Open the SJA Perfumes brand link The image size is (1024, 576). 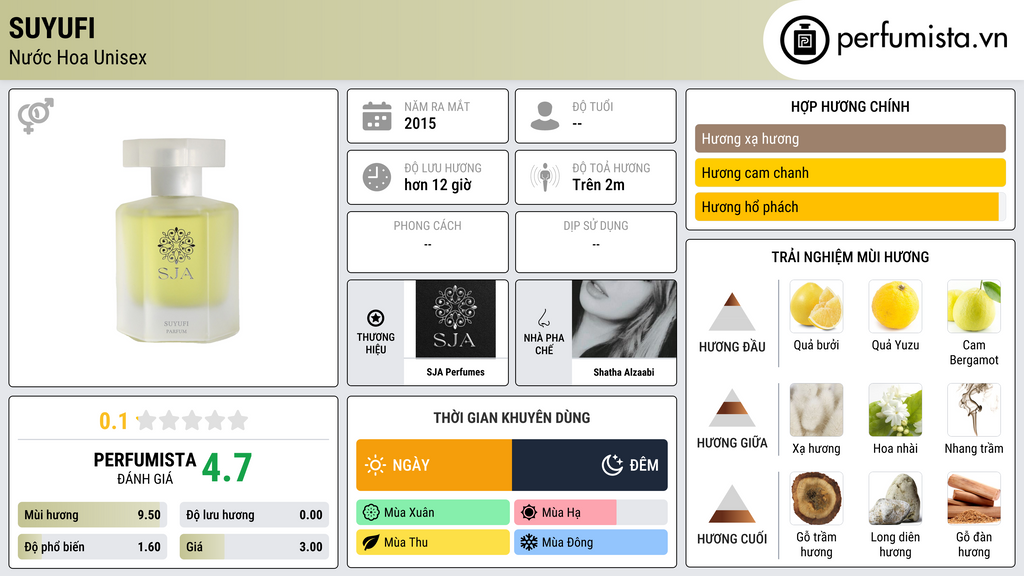(455, 372)
